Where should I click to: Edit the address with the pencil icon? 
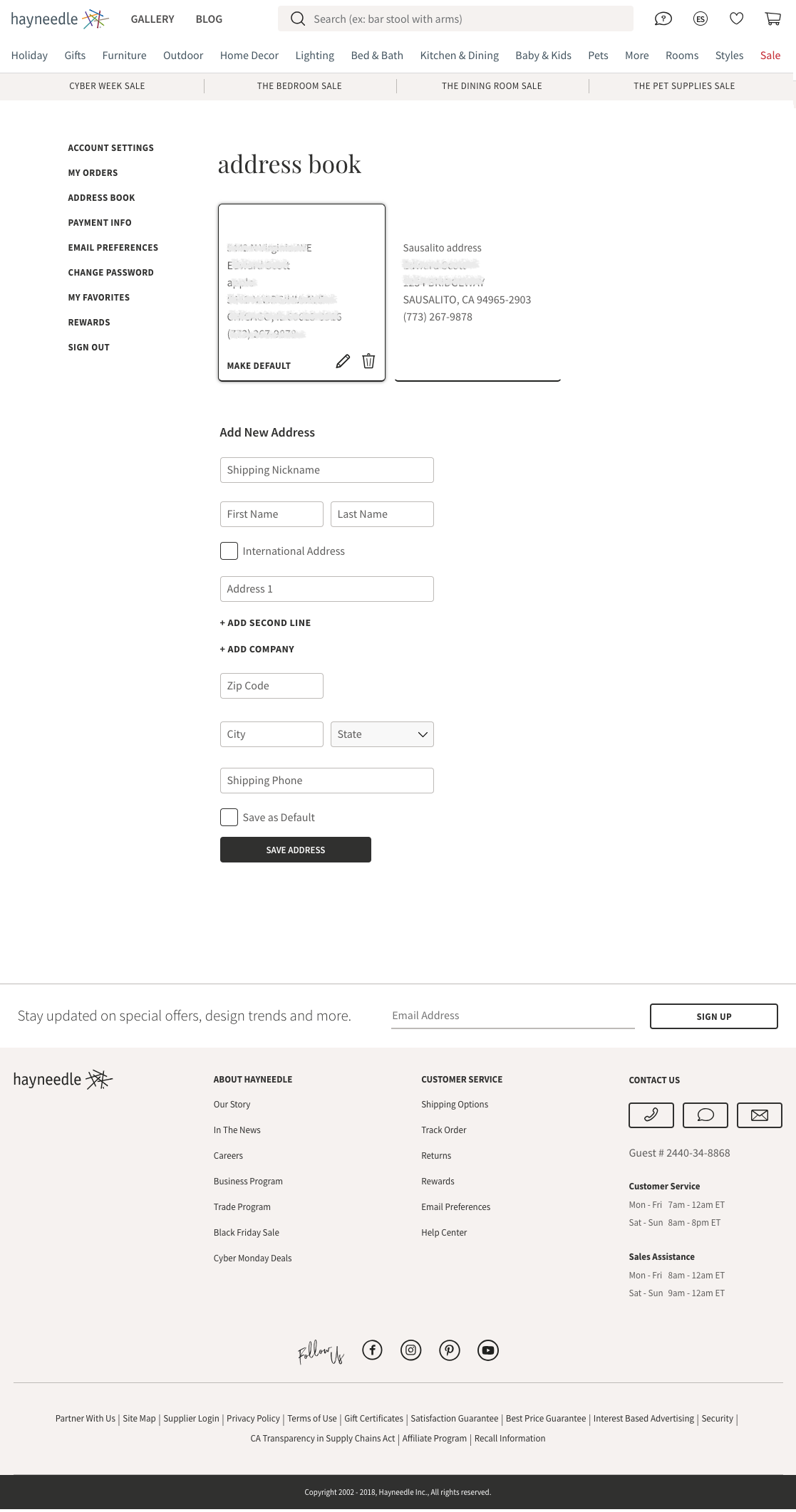pos(343,362)
